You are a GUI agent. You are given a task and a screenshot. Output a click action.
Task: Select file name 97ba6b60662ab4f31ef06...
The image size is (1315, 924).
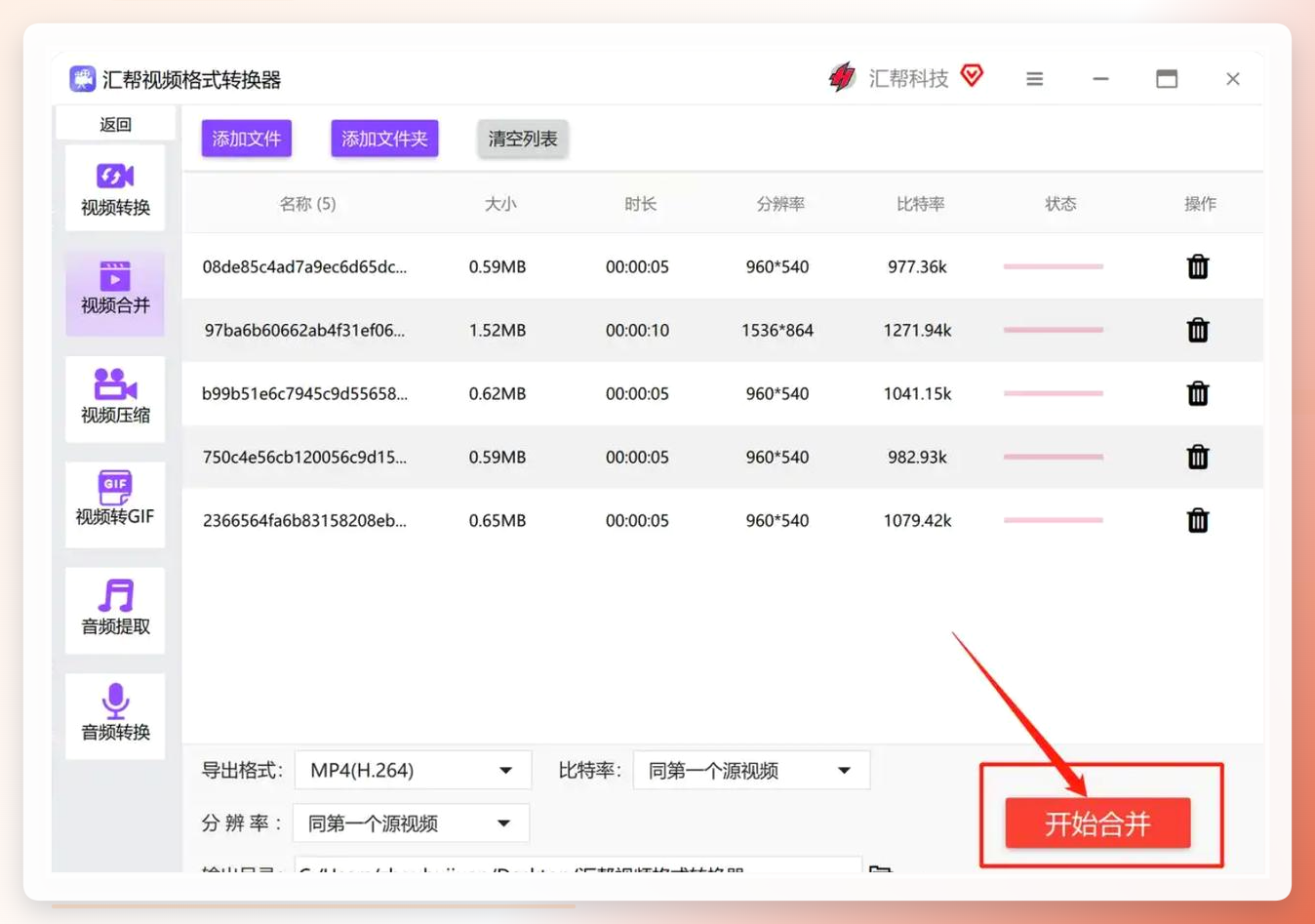[304, 330]
